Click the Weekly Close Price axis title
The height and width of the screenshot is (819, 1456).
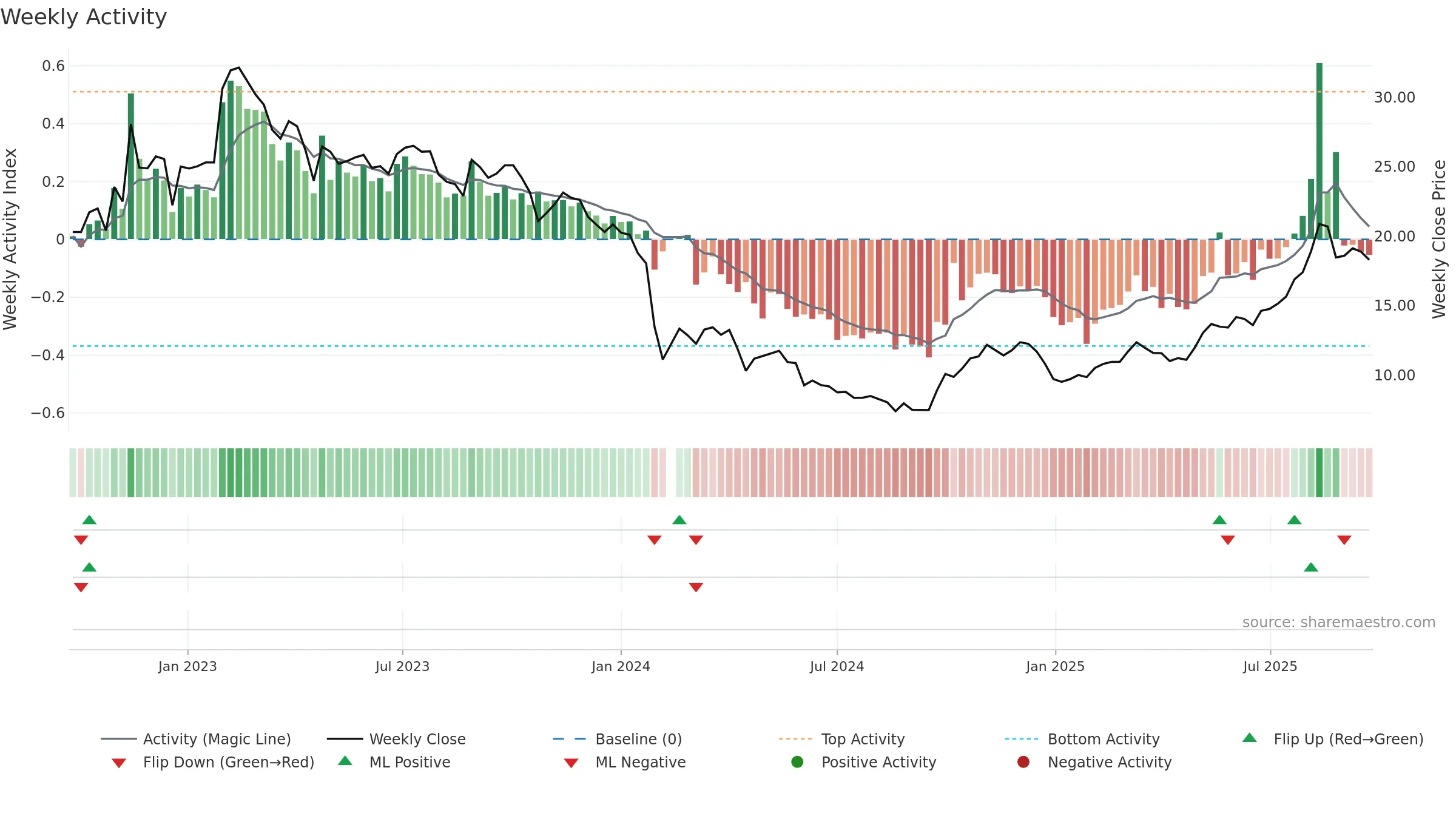click(x=1439, y=239)
